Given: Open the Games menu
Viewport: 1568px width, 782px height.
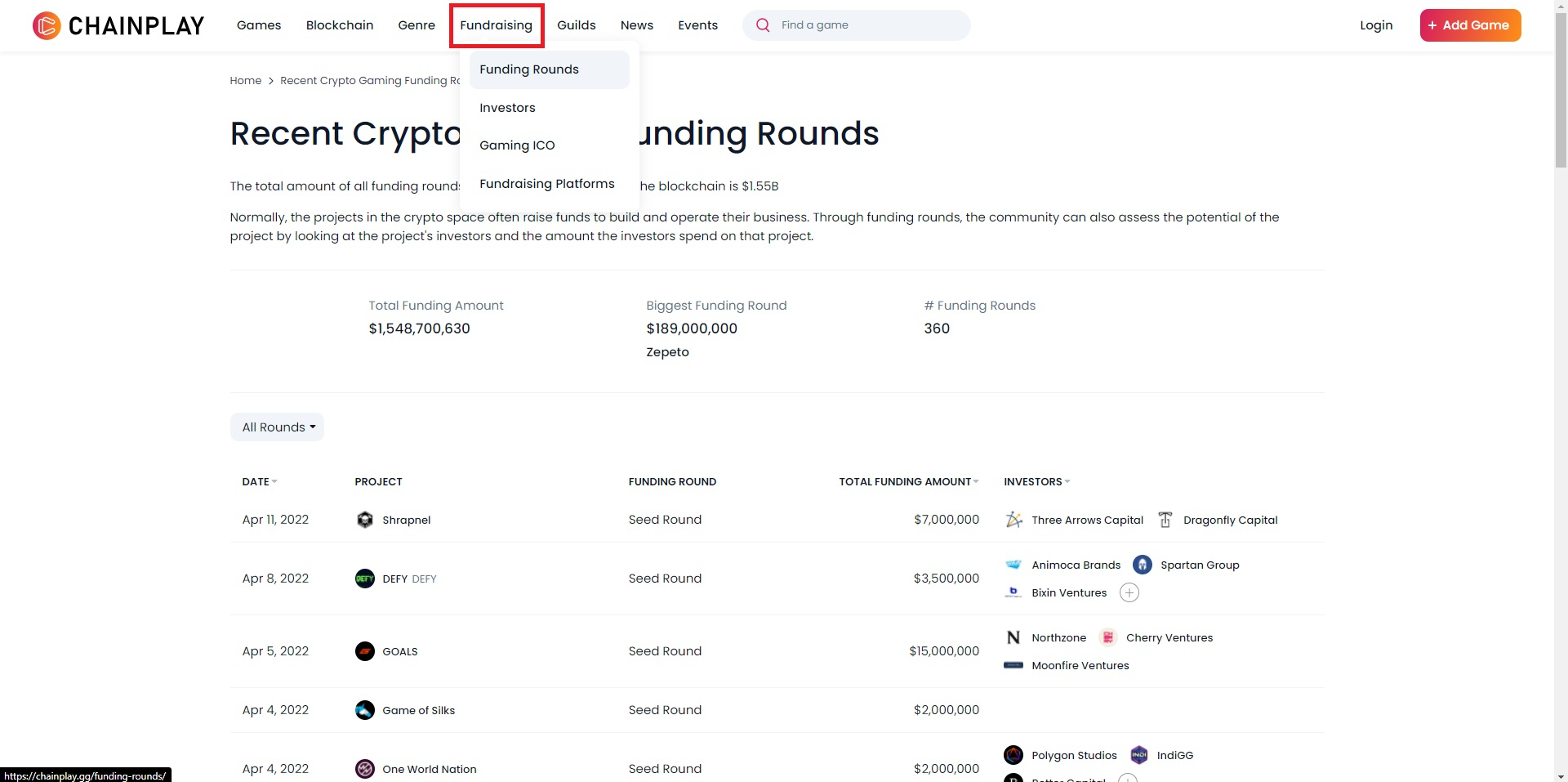Looking at the screenshot, I should pos(259,25).
